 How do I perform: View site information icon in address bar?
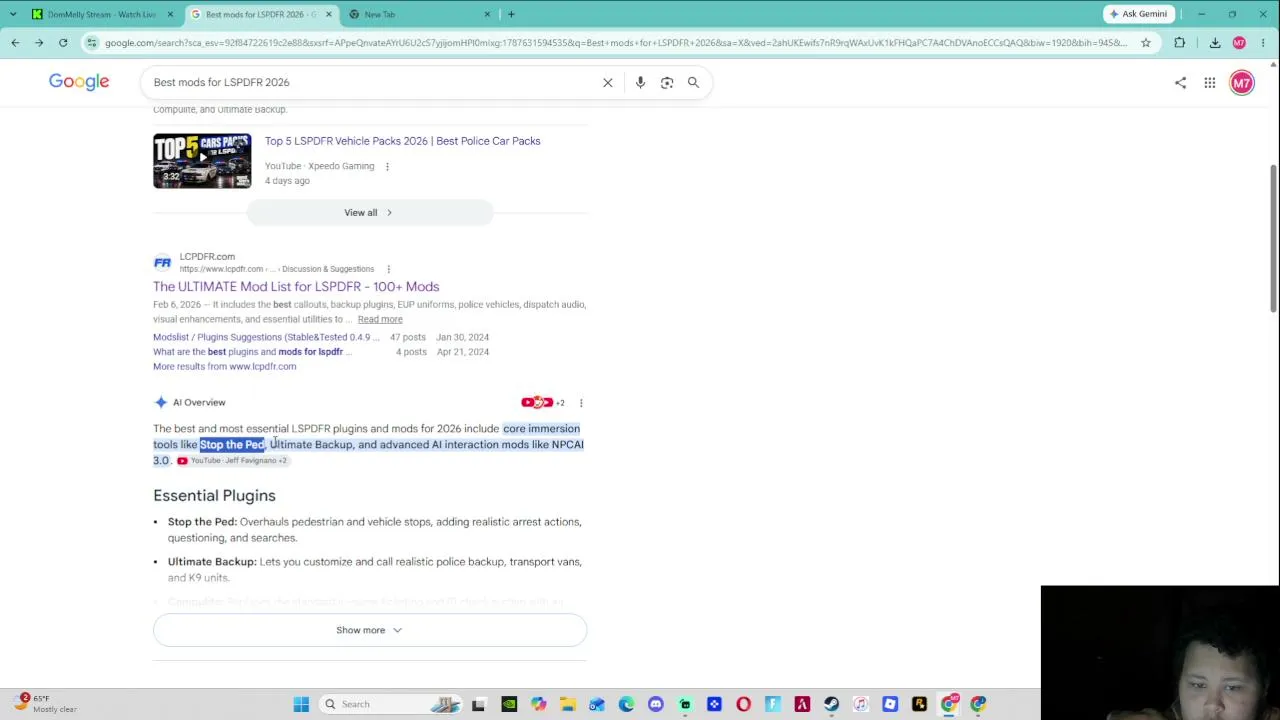(x=92, y=43)
